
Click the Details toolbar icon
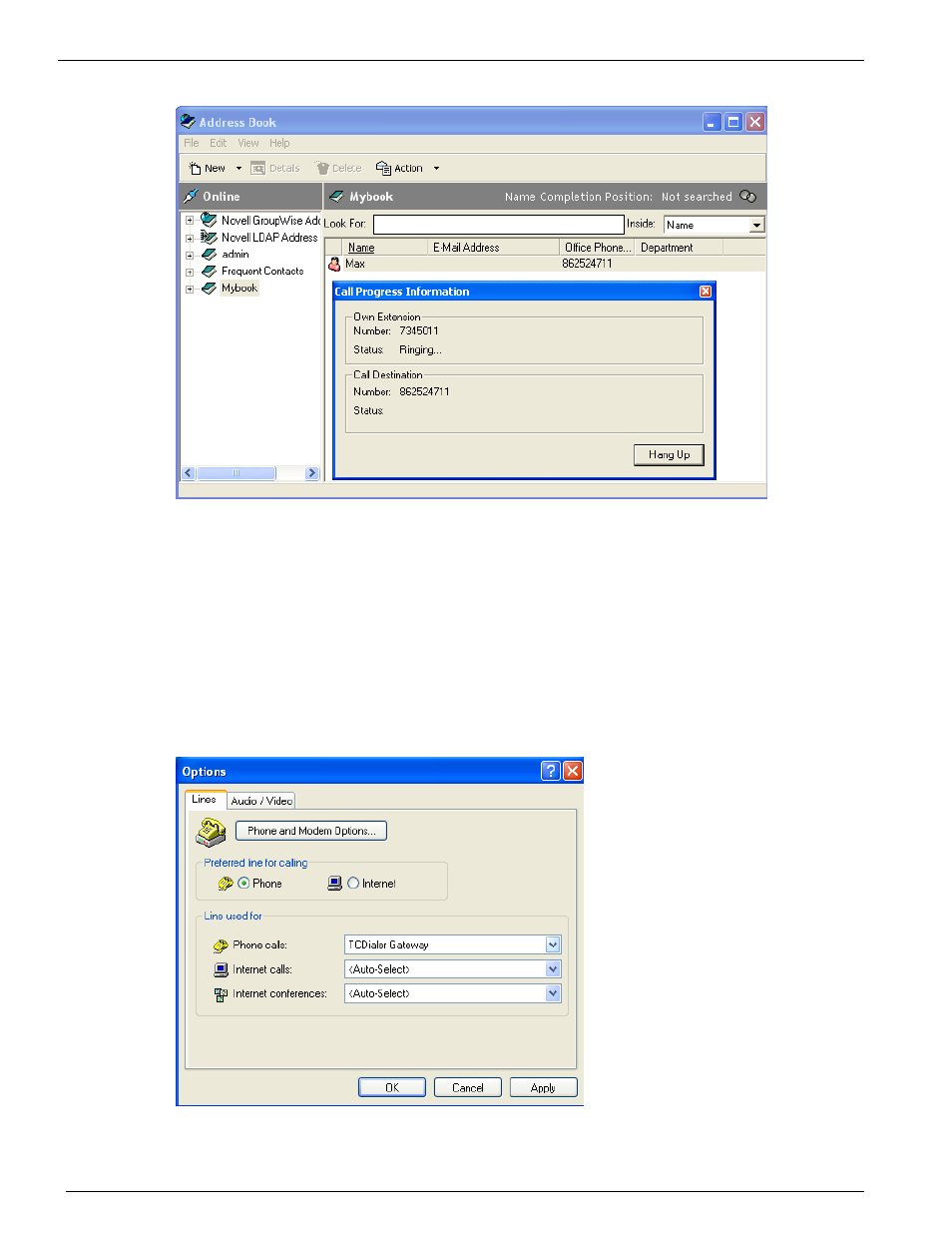coord(257,168)
